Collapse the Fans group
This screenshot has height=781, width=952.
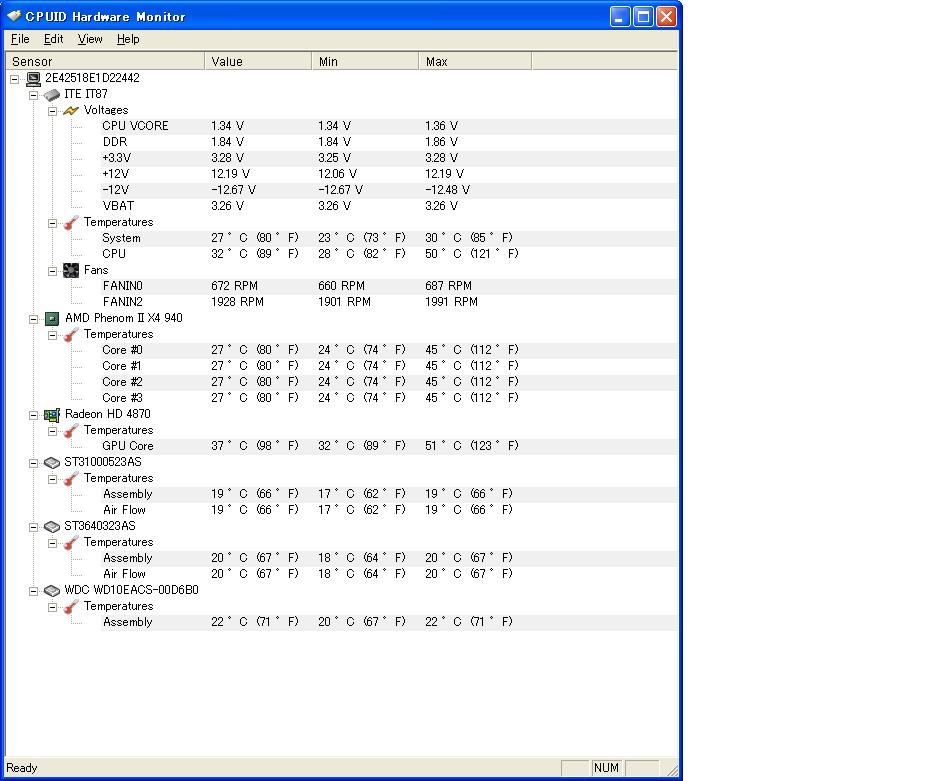click(x=52, y=271)
